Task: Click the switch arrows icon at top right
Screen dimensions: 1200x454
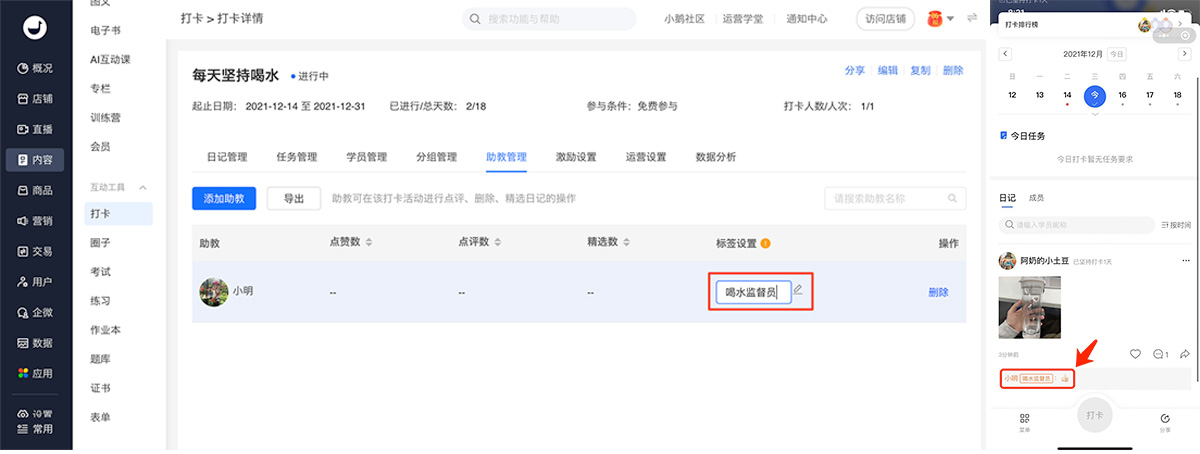Action: pyautogui.click(x=972, y=18)
